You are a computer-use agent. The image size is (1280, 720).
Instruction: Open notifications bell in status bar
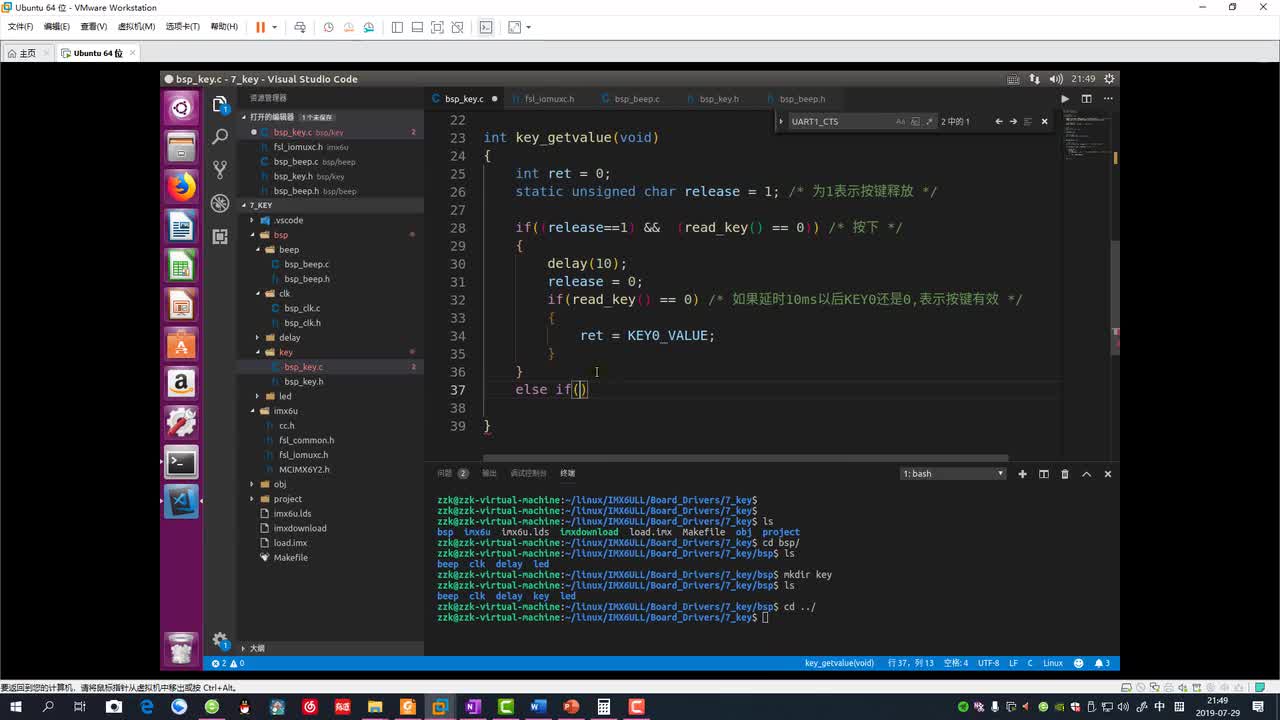coord(1101,663)
